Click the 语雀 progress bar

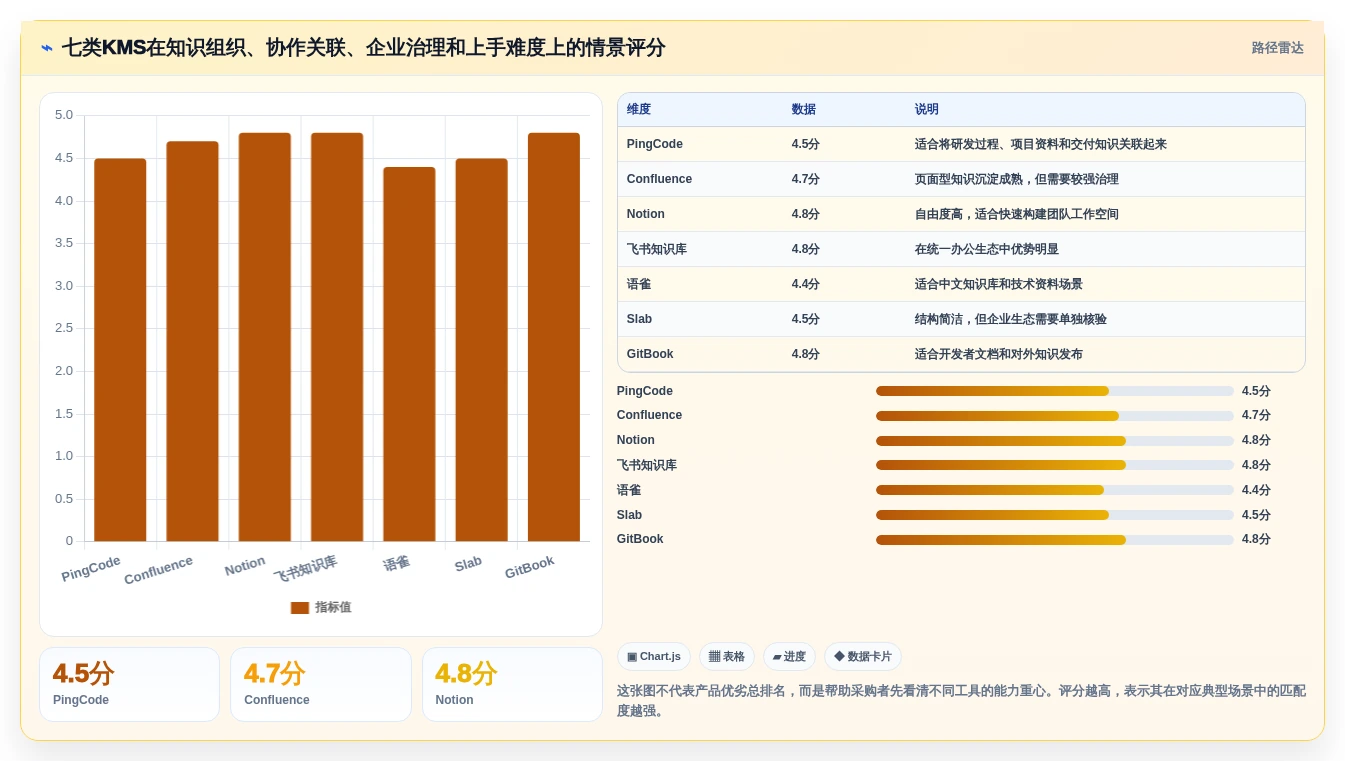pyautogui.click(x=1055, y=490)
